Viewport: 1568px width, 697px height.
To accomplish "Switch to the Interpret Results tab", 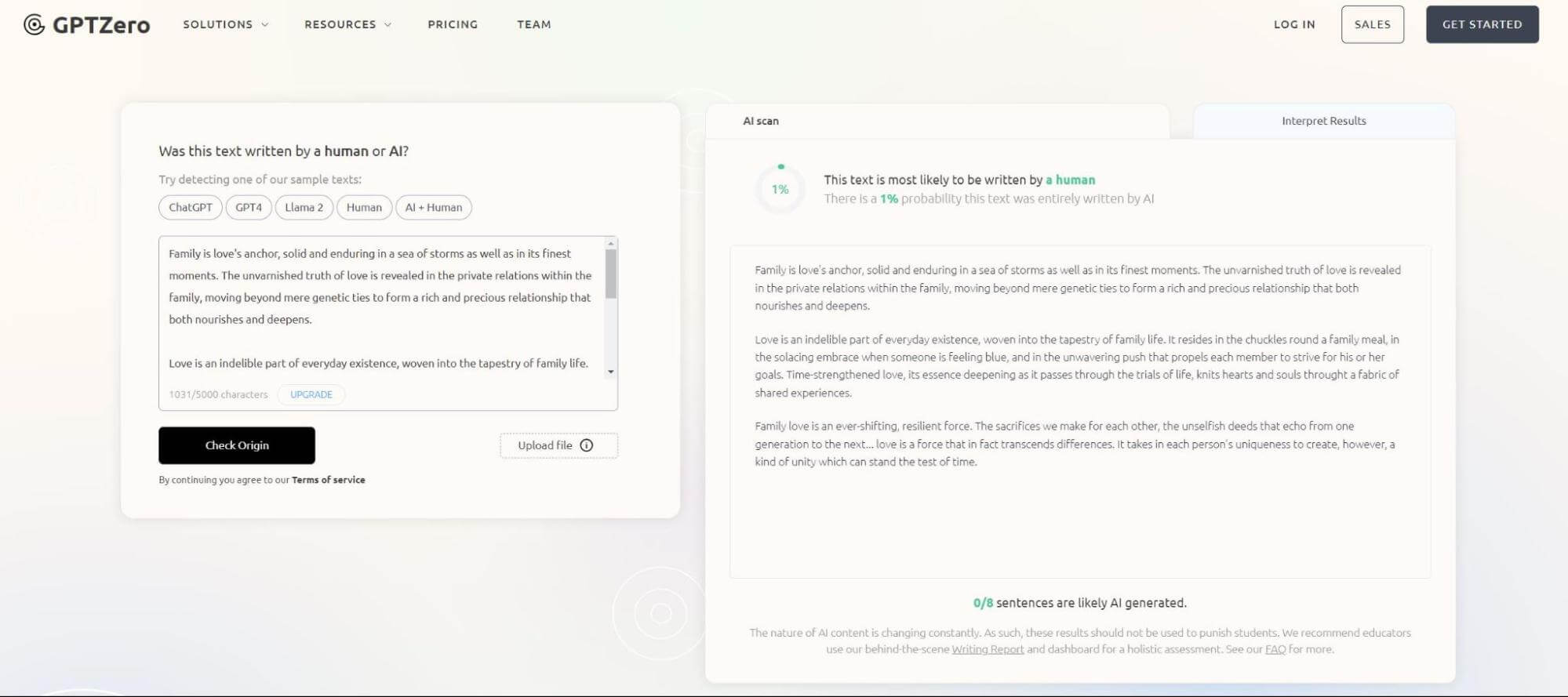I will (x=1324, y=121).
